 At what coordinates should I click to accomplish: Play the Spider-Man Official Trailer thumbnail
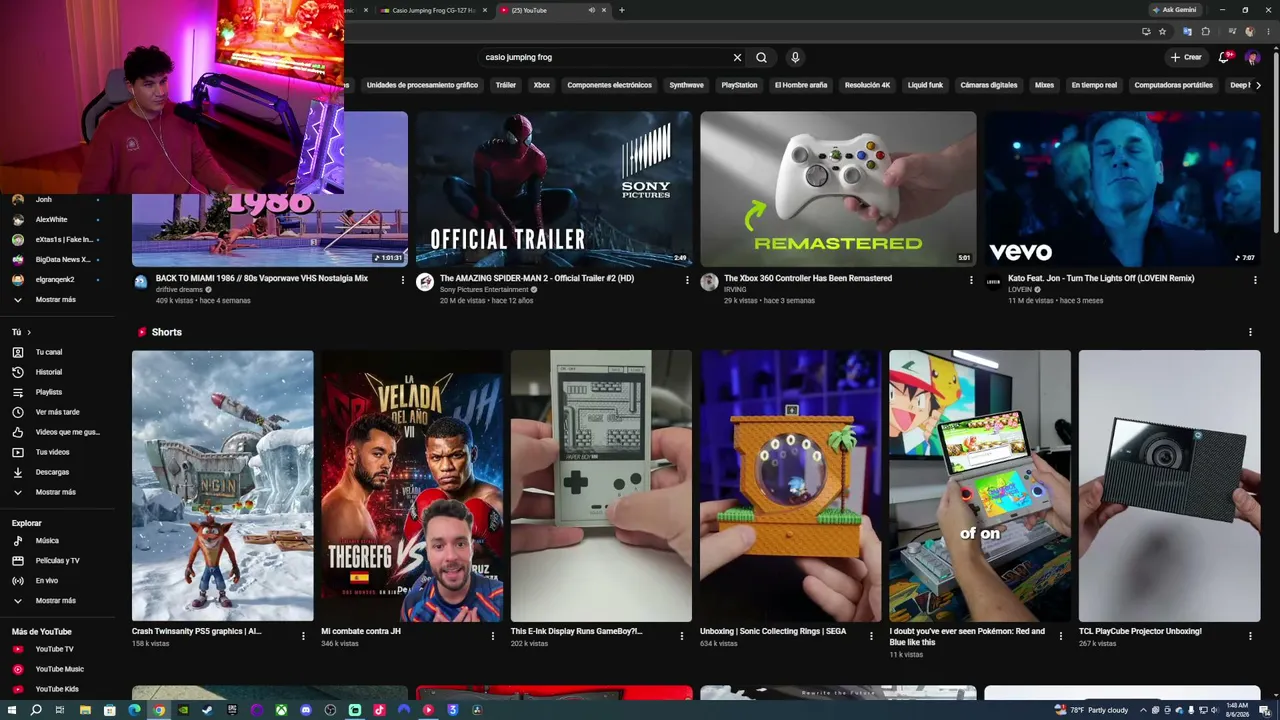pos(554,189)
